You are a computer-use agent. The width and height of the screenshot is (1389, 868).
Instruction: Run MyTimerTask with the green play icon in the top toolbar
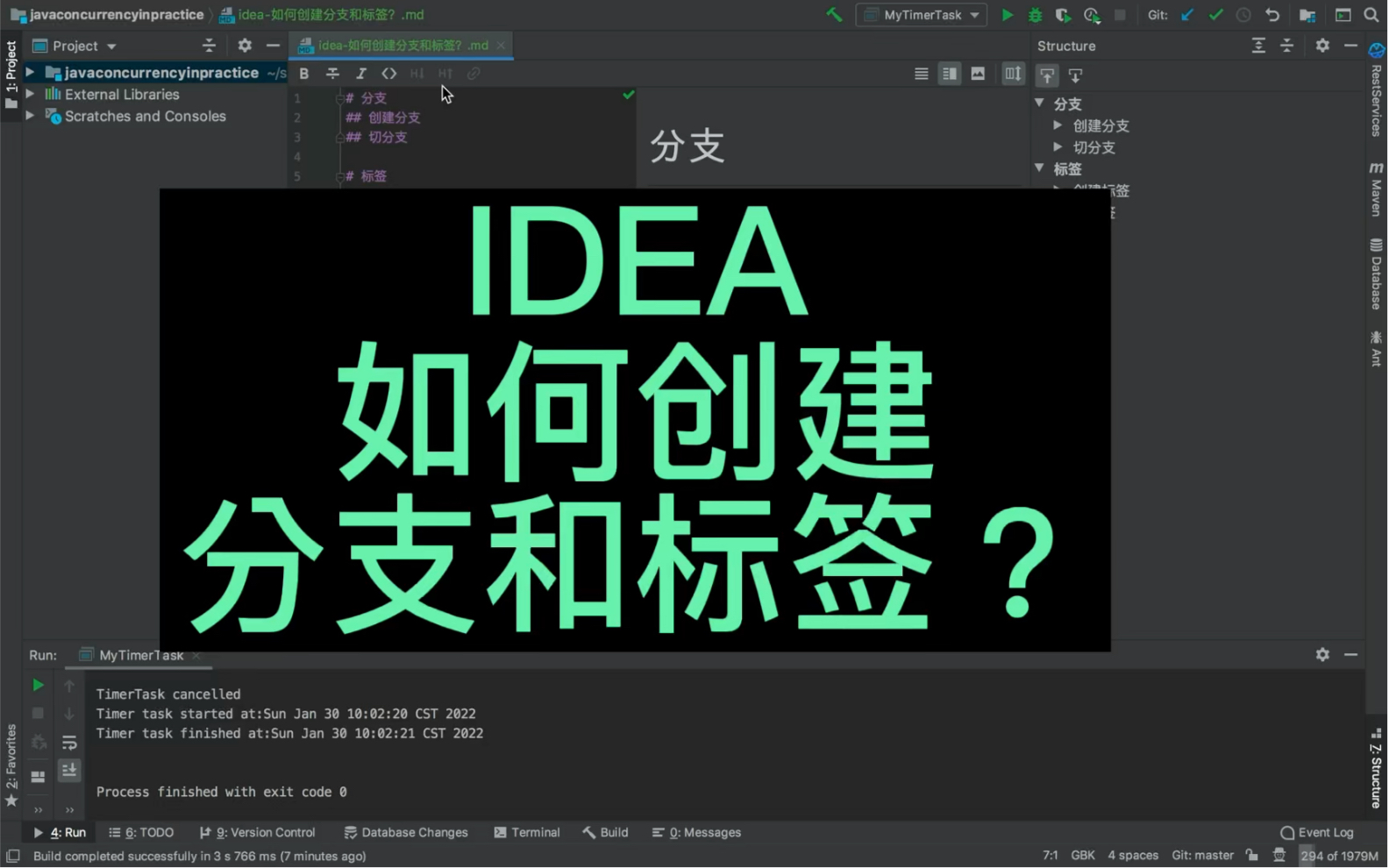(x=1008, y=15)
